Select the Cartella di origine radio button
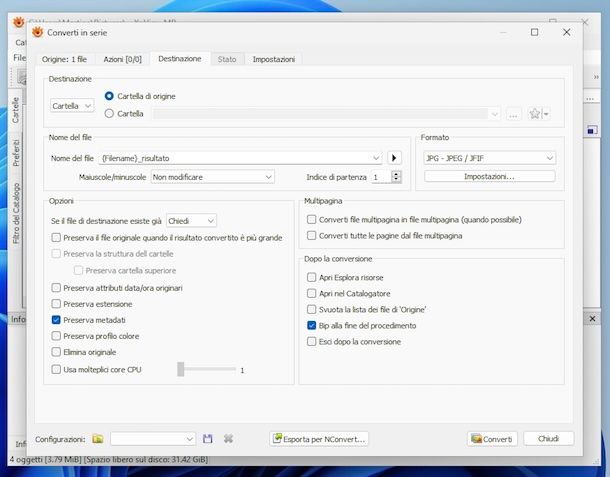The width and height of the screenshot is (610, 477). (109, 96)
